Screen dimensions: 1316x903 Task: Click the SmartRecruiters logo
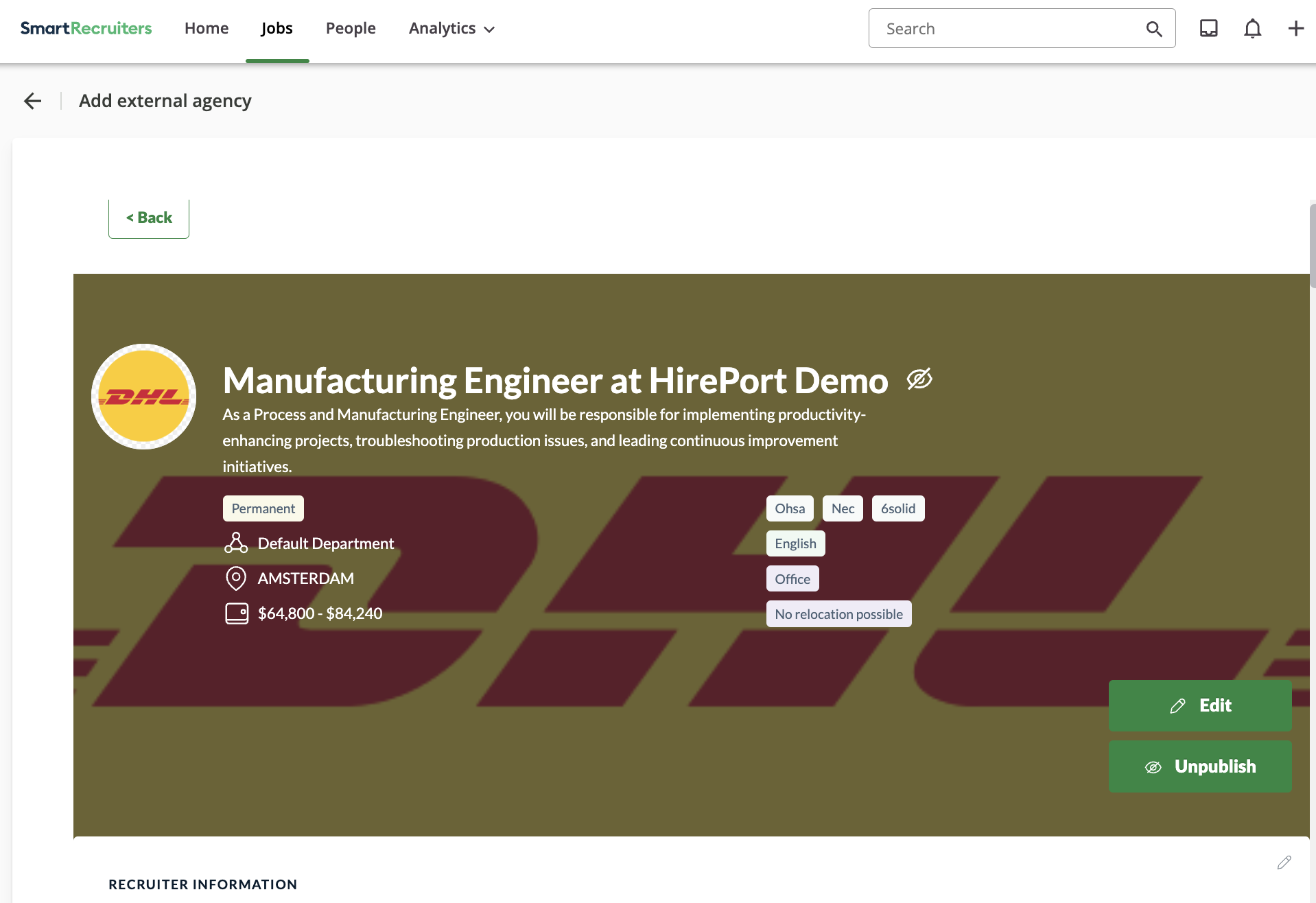coord(86,28)
